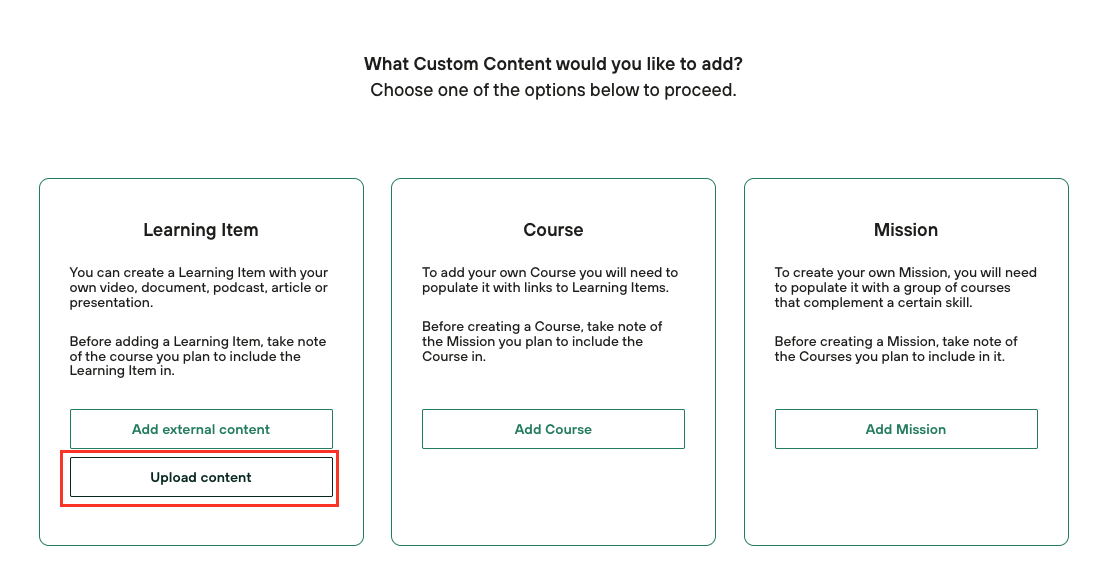1118x582 pixels.
Task: Click the Mission card heading
Action: 906,230
